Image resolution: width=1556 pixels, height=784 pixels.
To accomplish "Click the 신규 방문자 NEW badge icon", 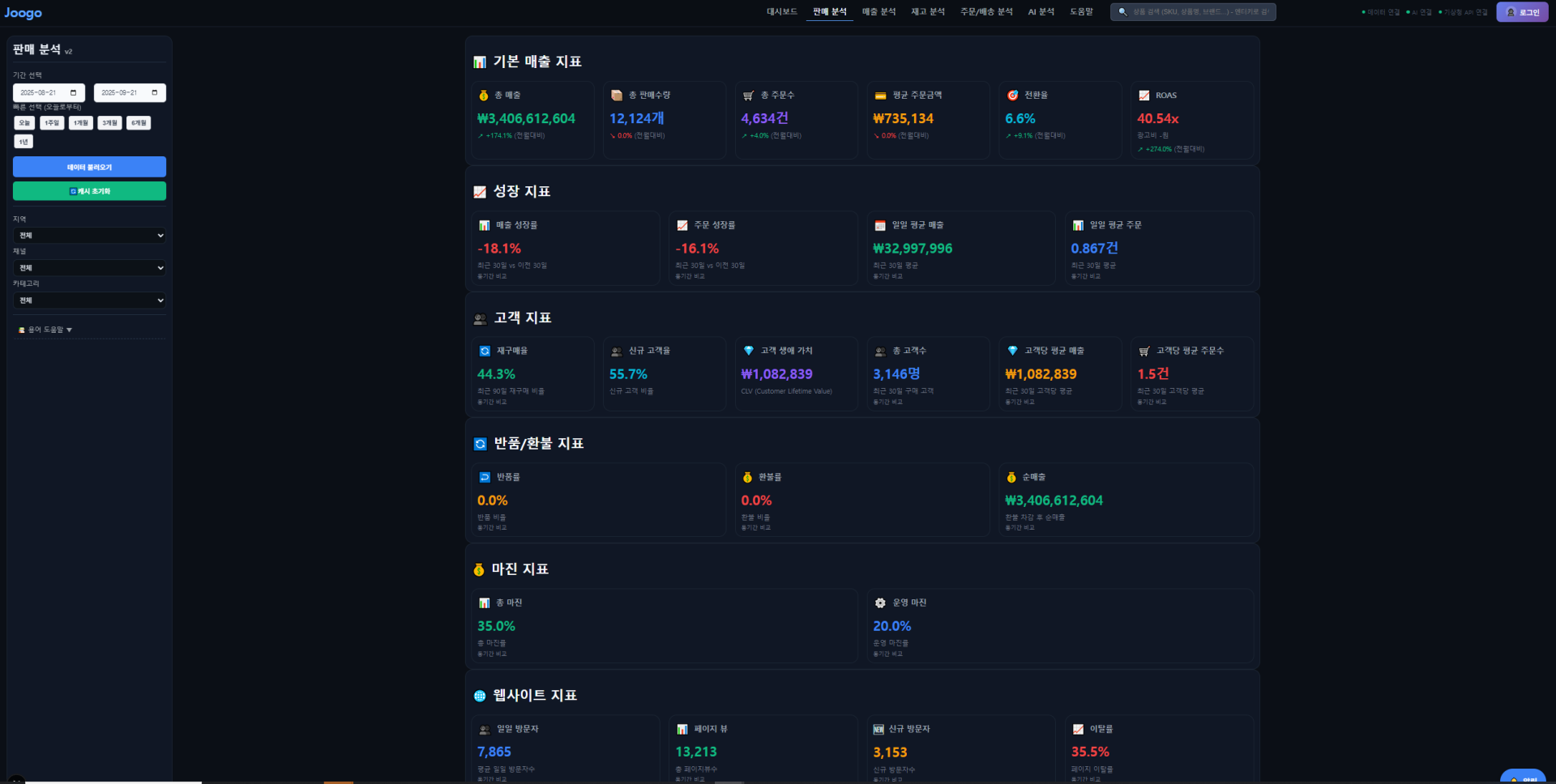I will point(878,729).
